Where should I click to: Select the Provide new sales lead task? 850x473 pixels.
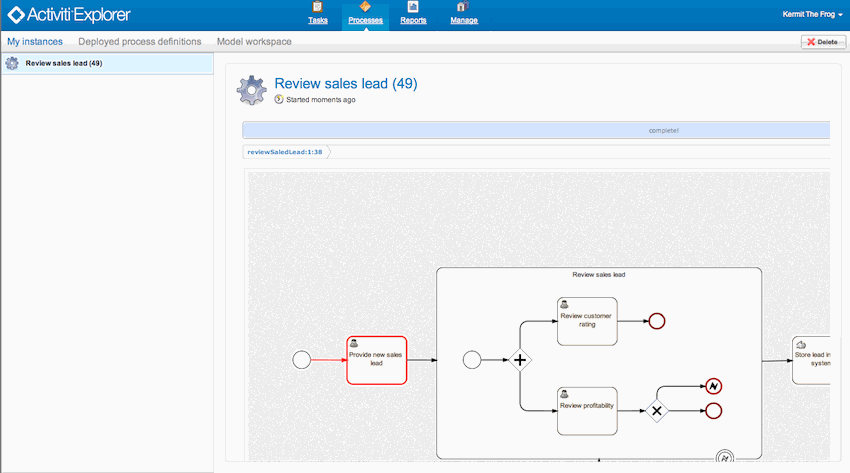(377, 360)
